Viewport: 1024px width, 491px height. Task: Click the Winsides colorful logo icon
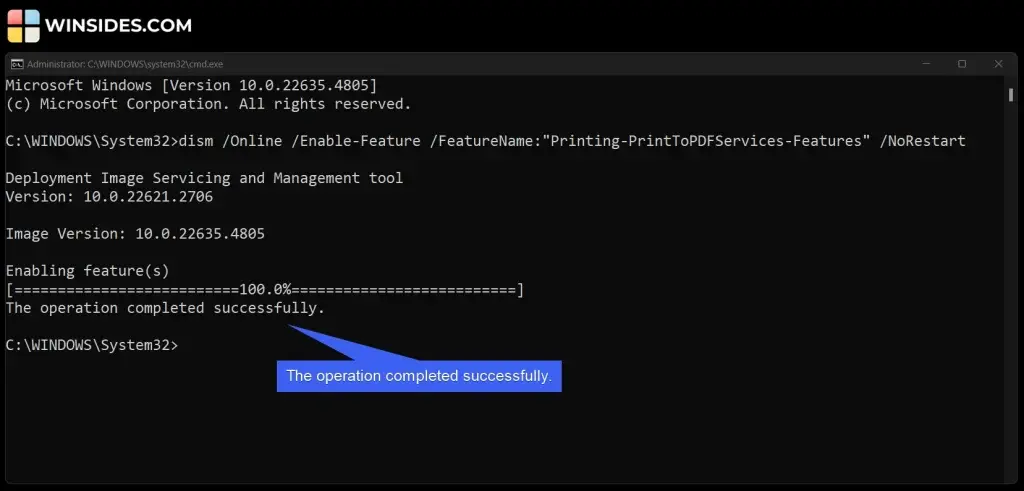pos(24,26)
